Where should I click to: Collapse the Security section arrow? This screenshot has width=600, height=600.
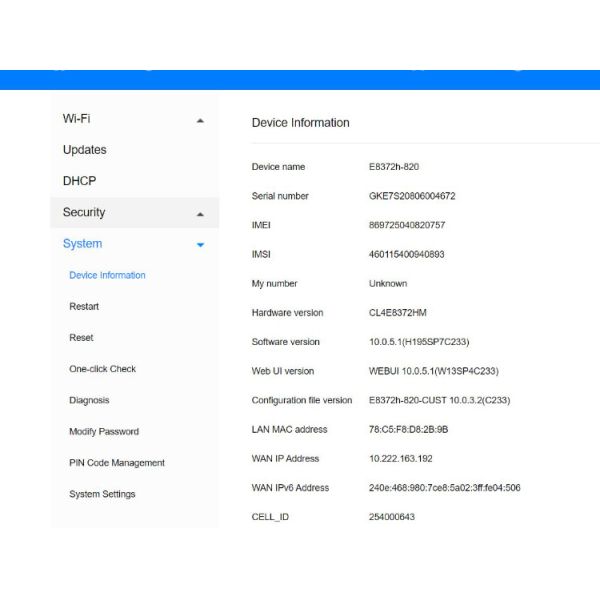coord(200,214)
